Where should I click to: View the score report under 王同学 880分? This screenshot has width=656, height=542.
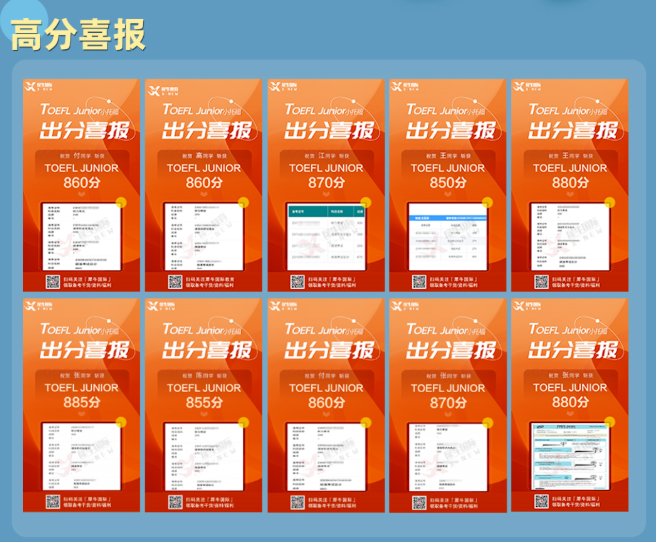(570, 237)
